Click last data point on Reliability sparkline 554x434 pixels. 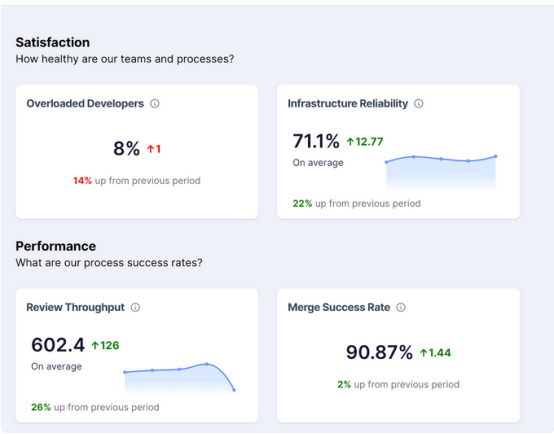pos(496,156)
